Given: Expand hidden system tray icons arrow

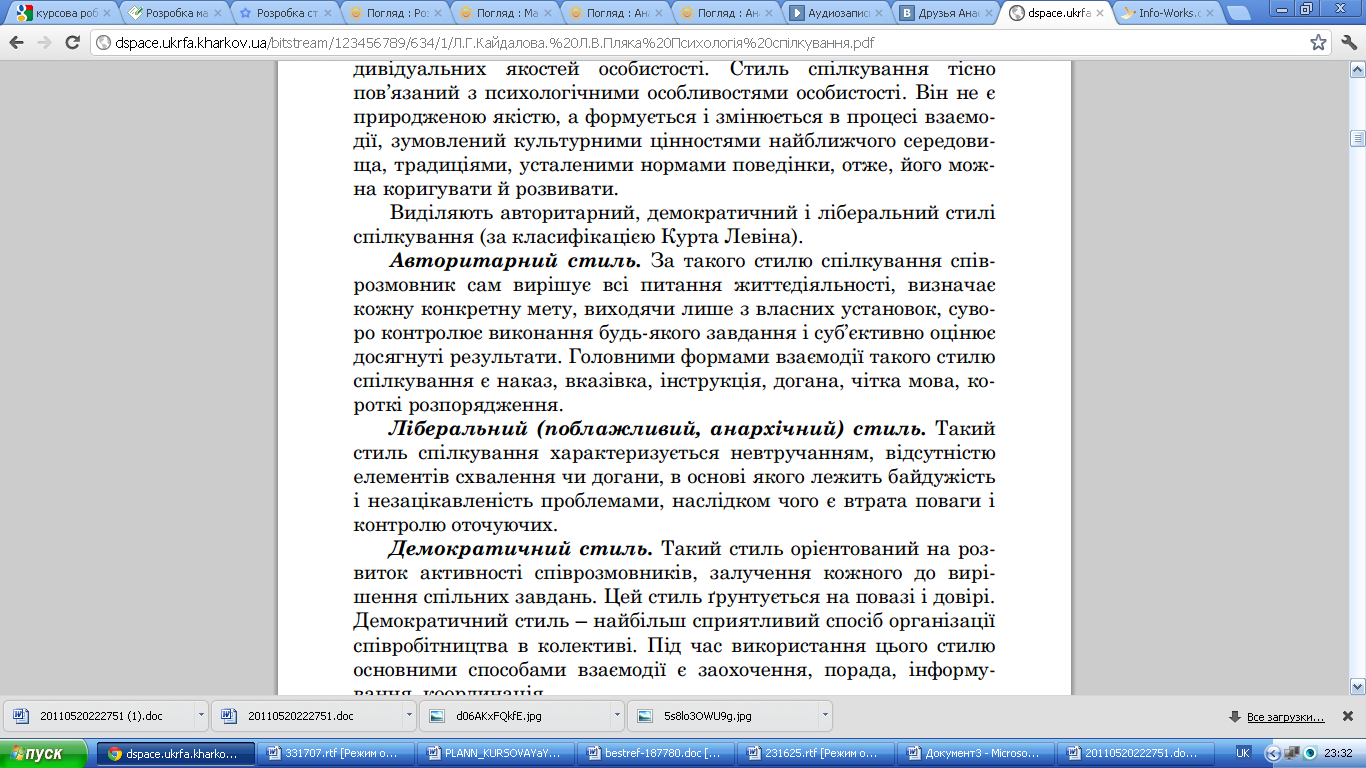Looking at the screenshot, I should click(x=1272, y=753).
